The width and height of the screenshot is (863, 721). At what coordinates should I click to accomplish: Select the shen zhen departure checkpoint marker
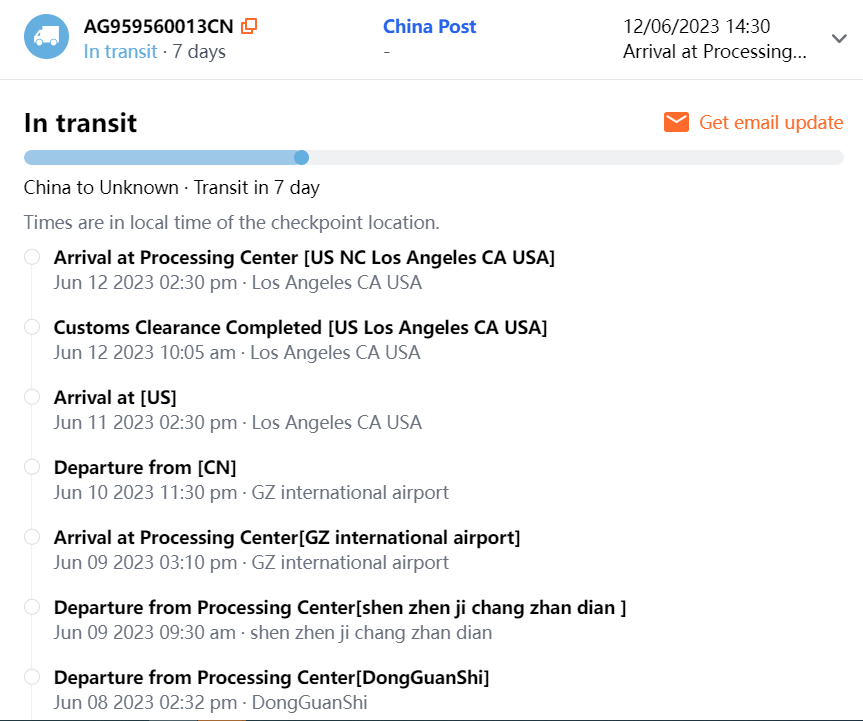[x=32, y=607]
